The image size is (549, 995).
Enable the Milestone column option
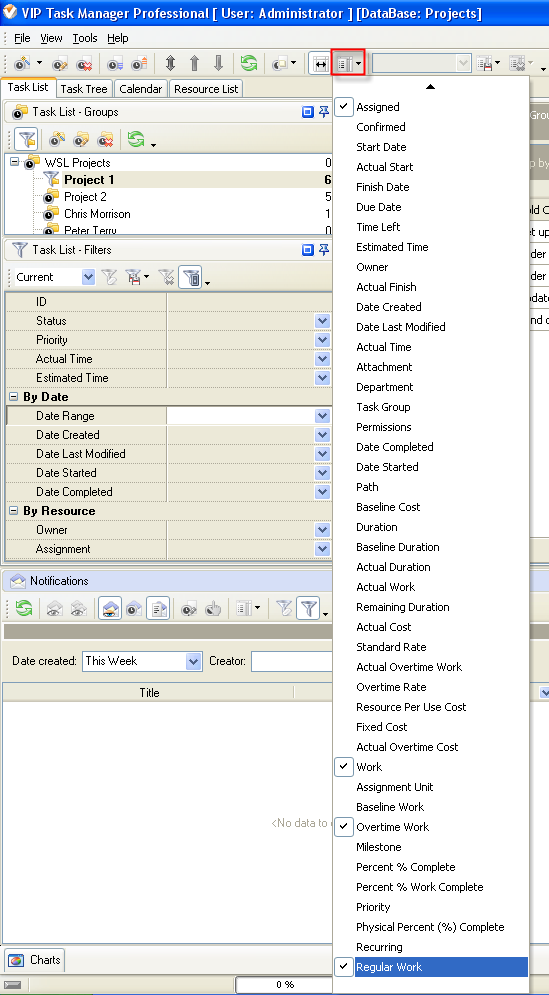(x=379, y=847)
